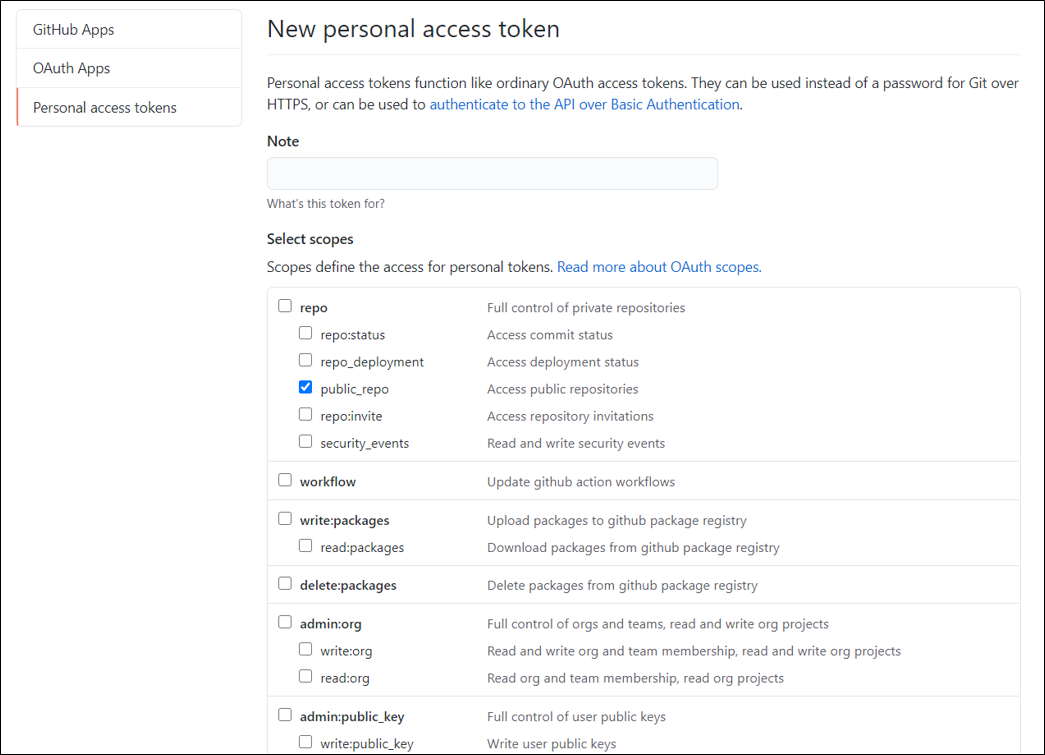Uncheck the public_repo scope
Viewport: 1045px width, 755px height.
[x=306, y=388]
